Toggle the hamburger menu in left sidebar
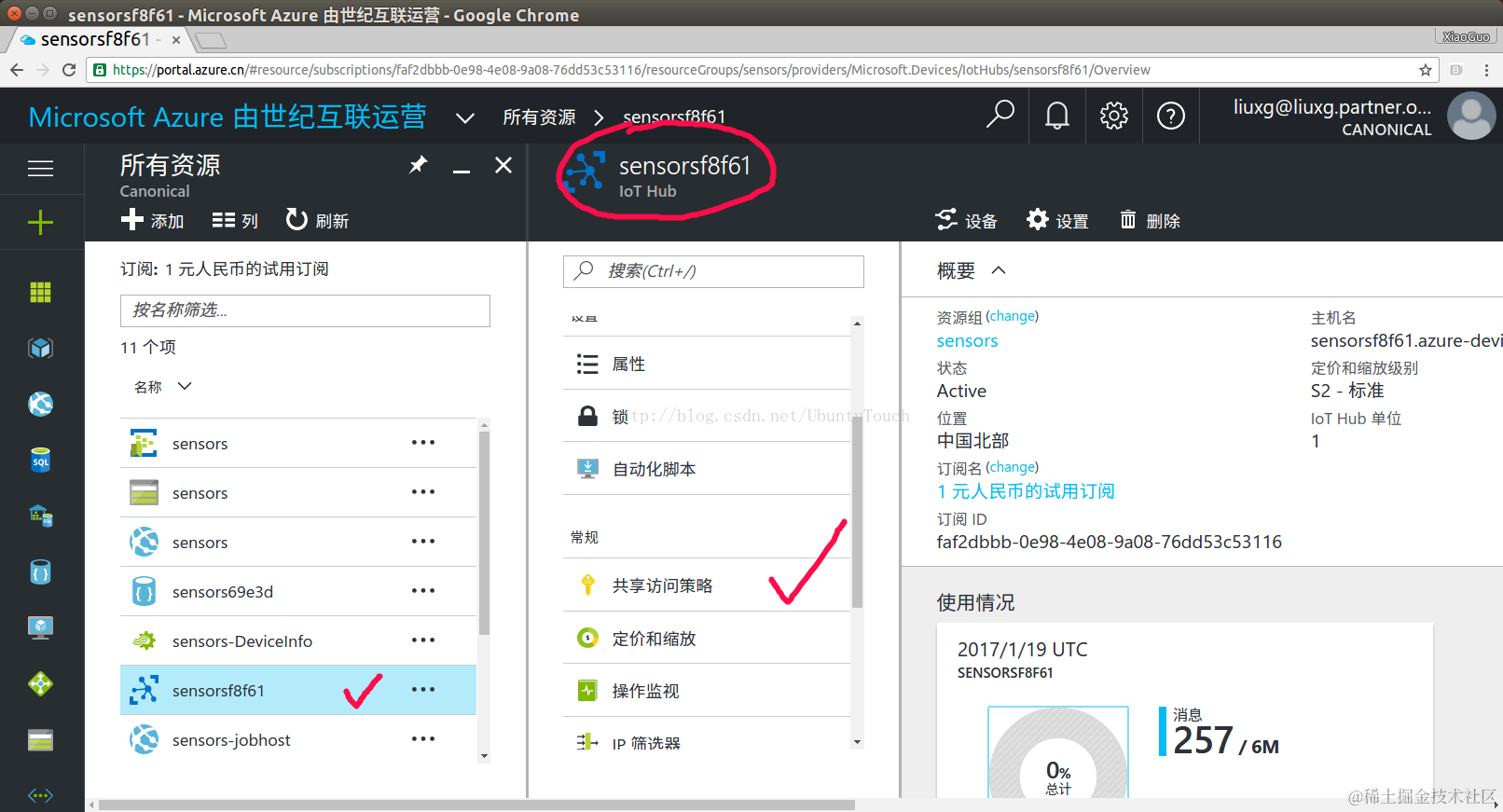 (x=40, y=169)
